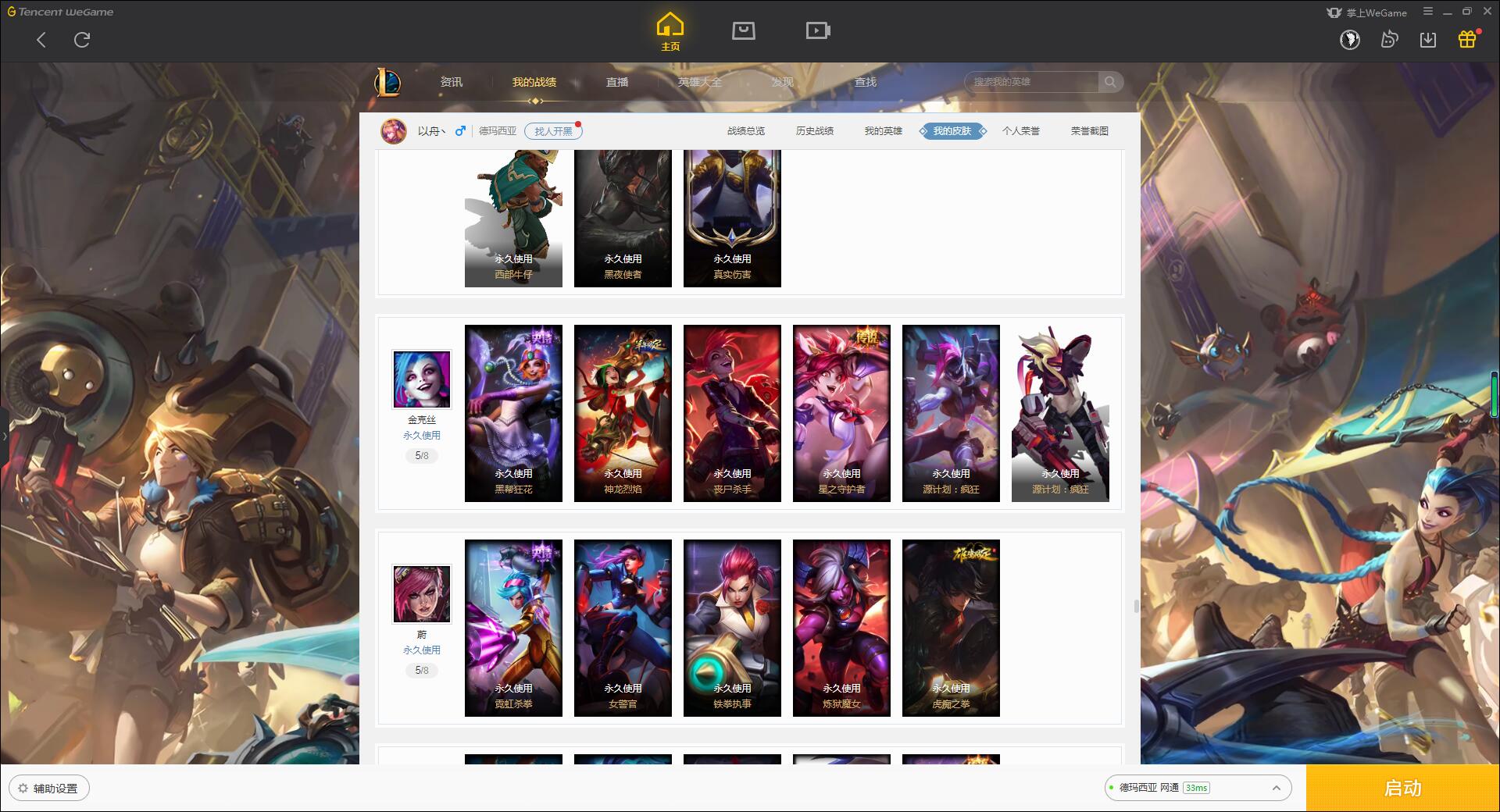Select the 黑夜使者 skin card
Screen dimensions: 1500x812
pos(623,219)
